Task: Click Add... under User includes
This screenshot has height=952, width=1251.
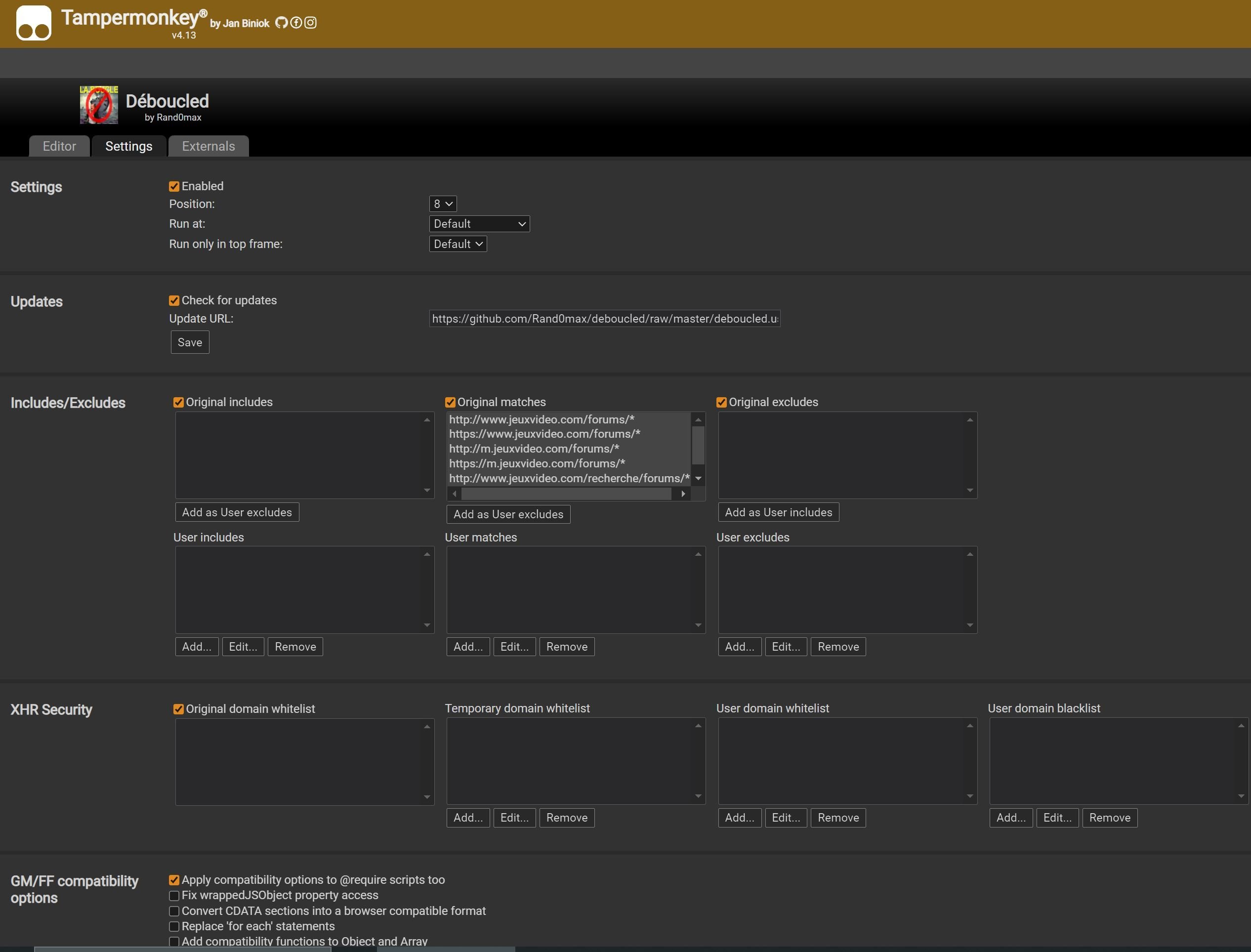Action: pyautogui.click(x=197, y=647)
